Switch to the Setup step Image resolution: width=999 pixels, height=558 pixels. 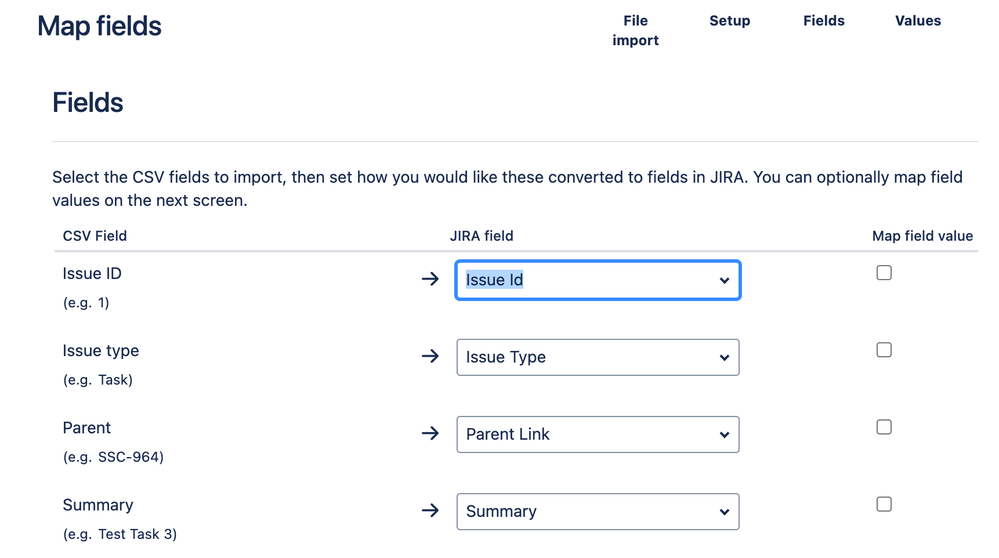pos(730,21)
